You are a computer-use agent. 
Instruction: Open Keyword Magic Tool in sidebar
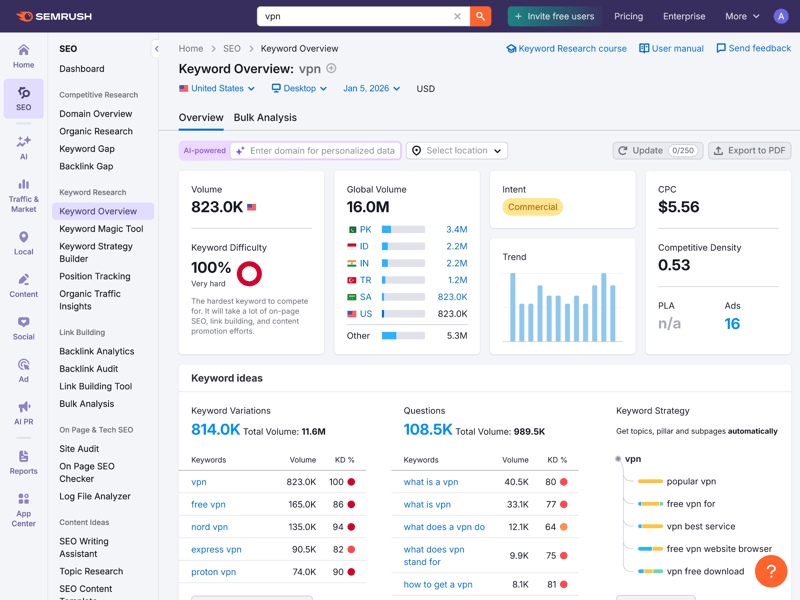[x=101, y=229]
